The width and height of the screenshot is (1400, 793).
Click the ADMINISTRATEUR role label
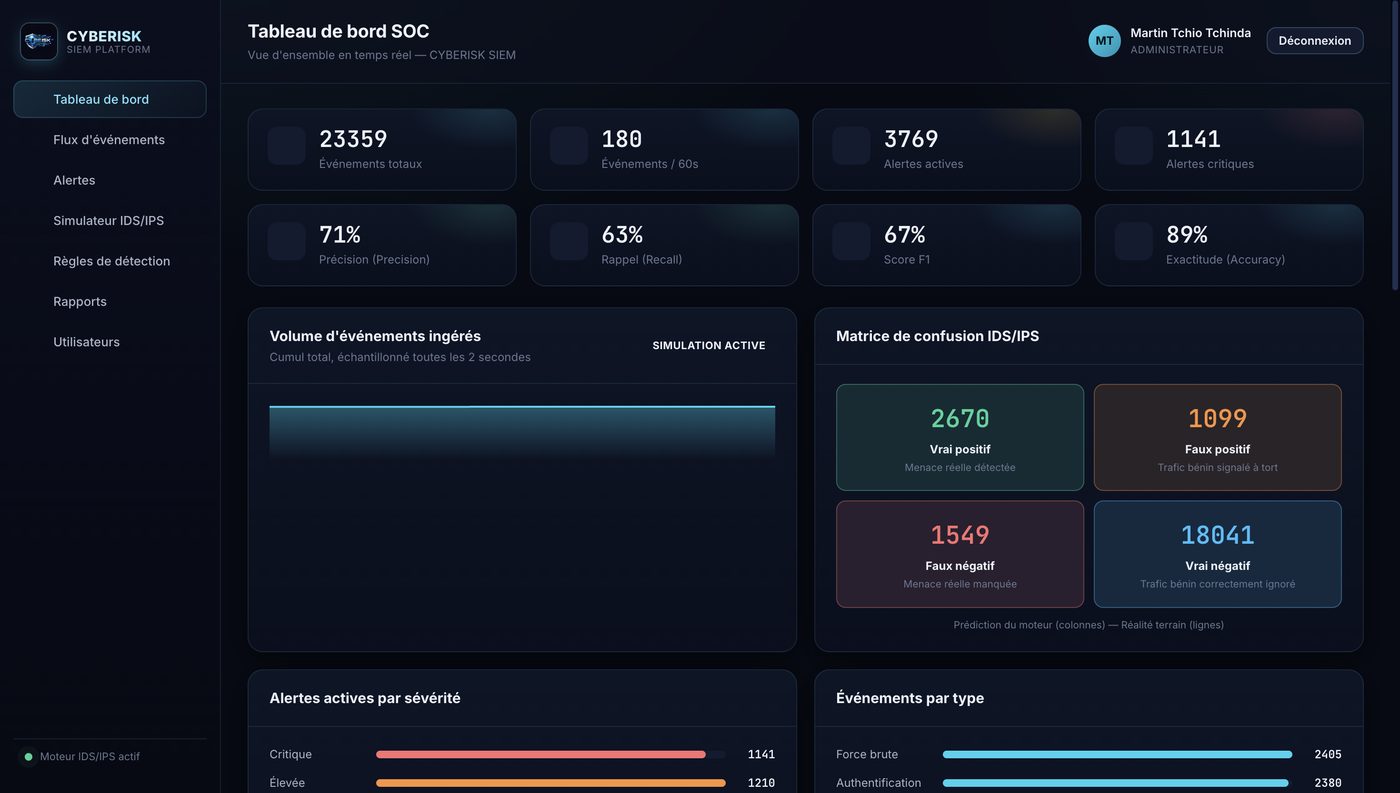(x=1177, y=50)
